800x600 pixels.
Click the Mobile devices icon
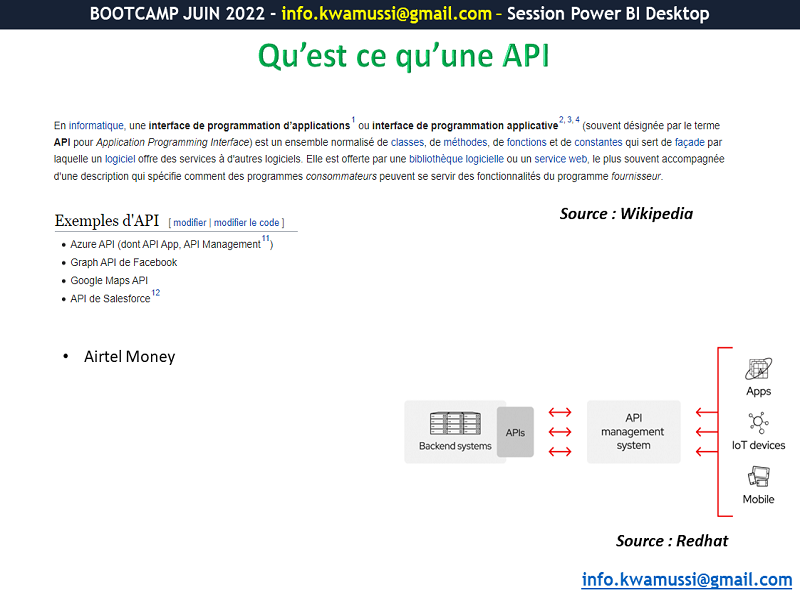[758, 477]
